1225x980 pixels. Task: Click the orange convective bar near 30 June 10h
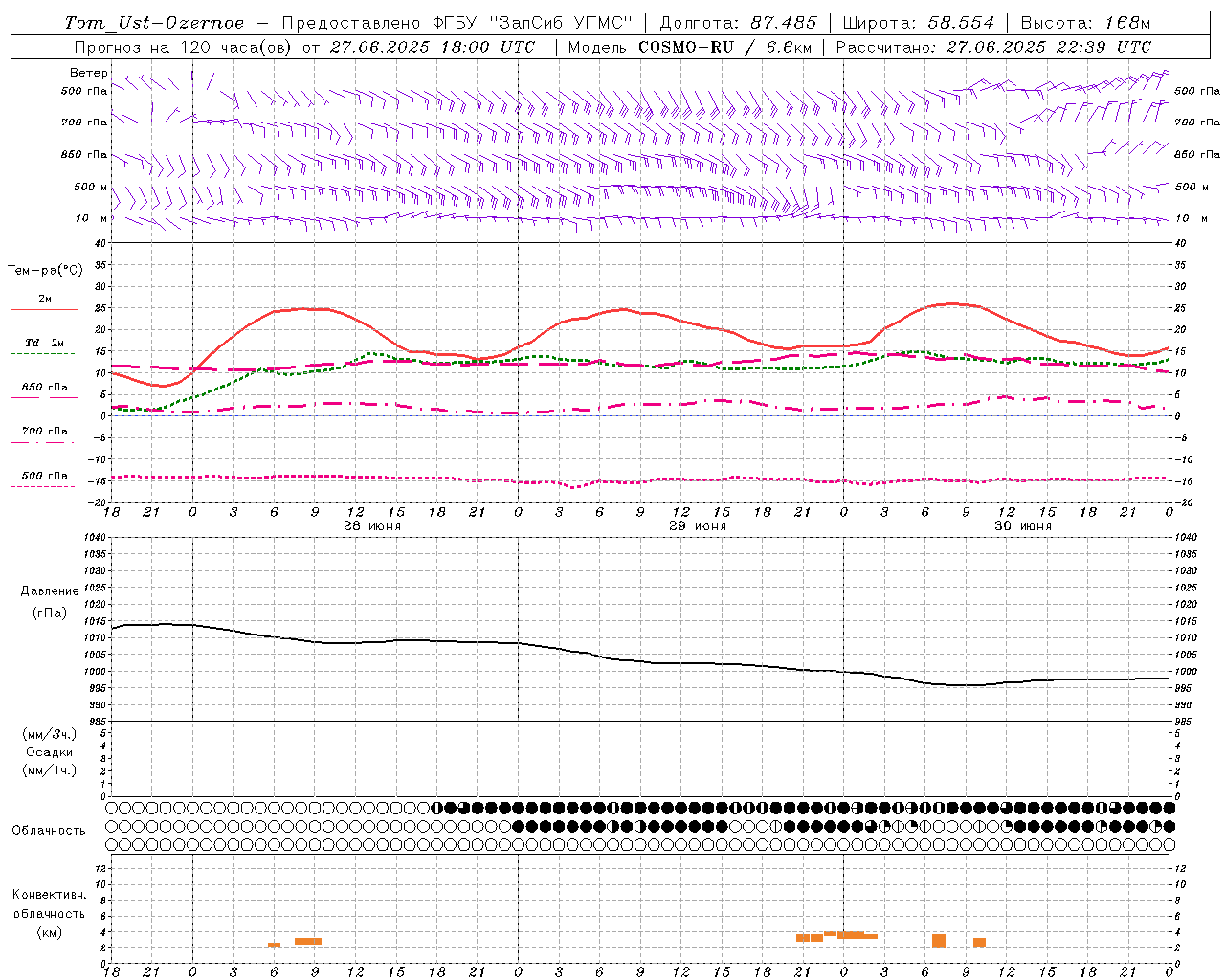(979, 943)
